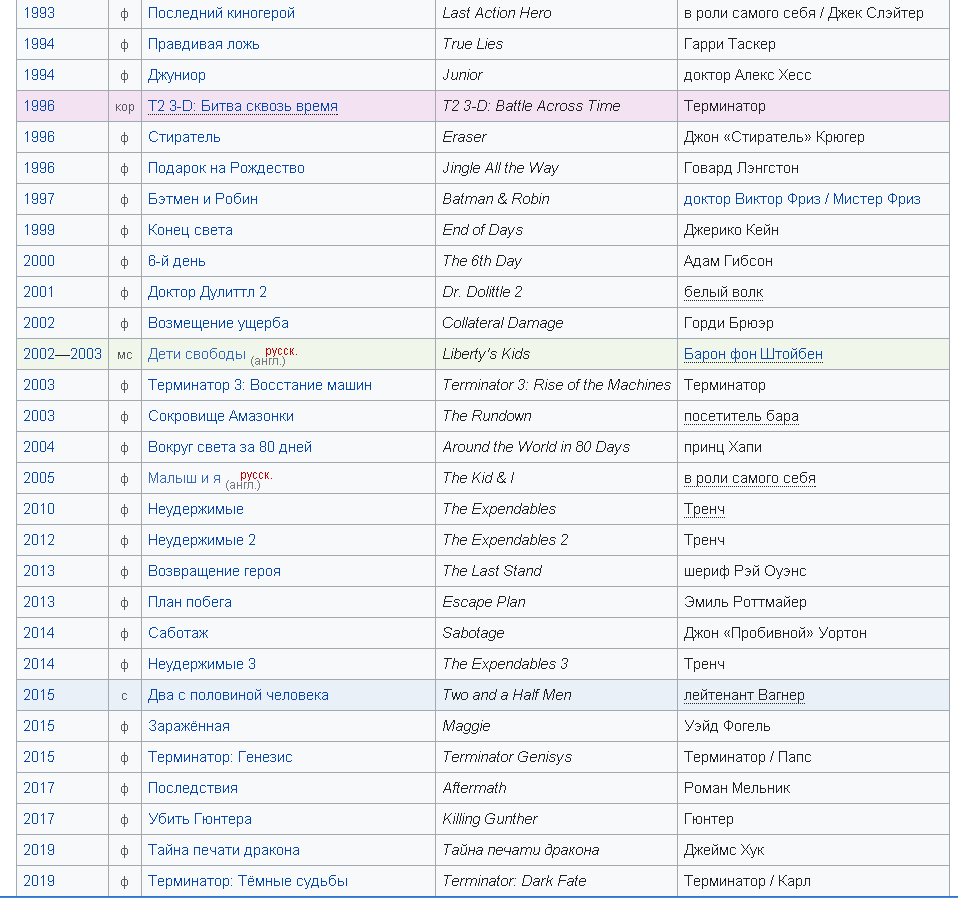Viewport: 958px width, 898px height.
Task: Open the «Терминатор: Генезис» film link
Action: (220, 757)
